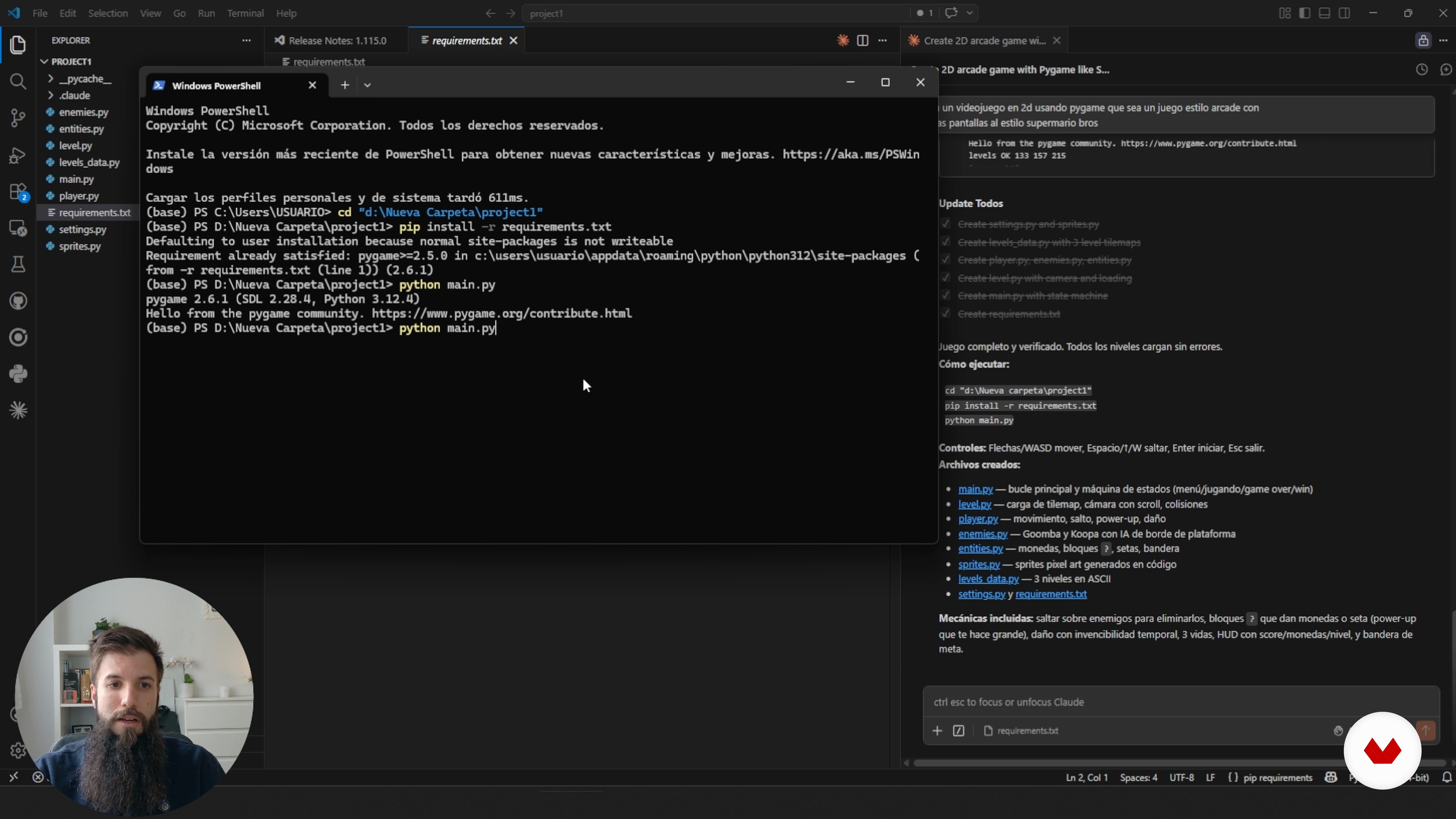
Task: Open the sprites.py link in Claude summary
Action: click(978, 564)
